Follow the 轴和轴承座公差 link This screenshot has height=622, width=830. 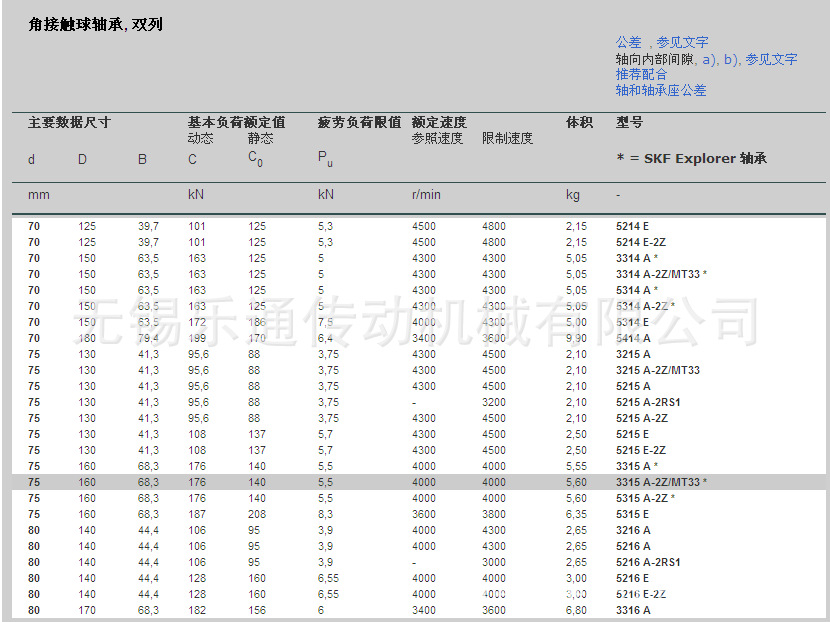(x=661, y=91)
